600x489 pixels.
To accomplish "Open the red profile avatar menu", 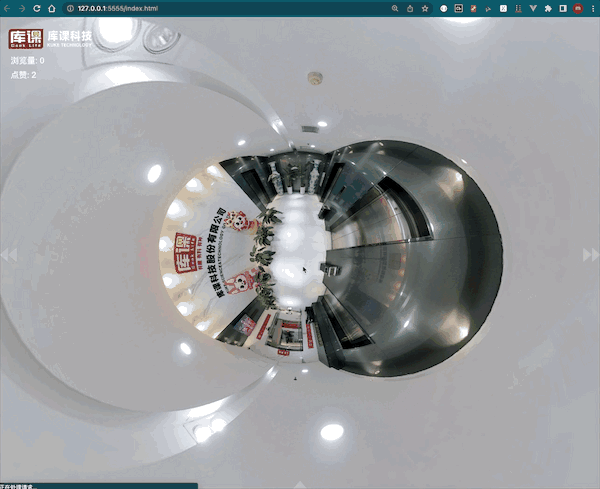I will tap(578, 8).
